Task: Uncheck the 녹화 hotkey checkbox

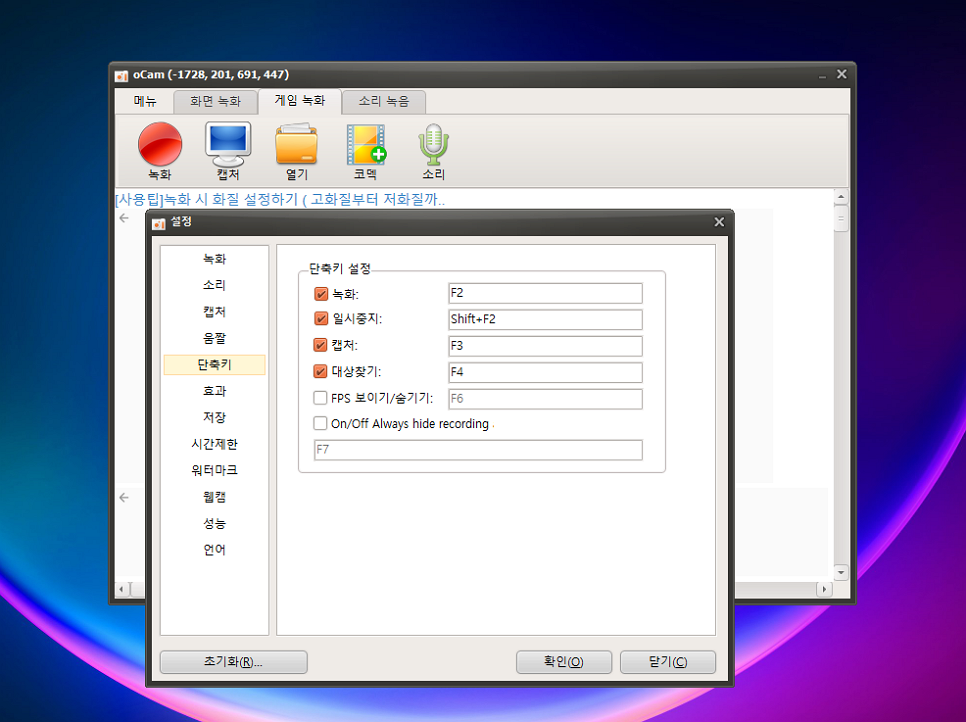Action: (320, 294)
